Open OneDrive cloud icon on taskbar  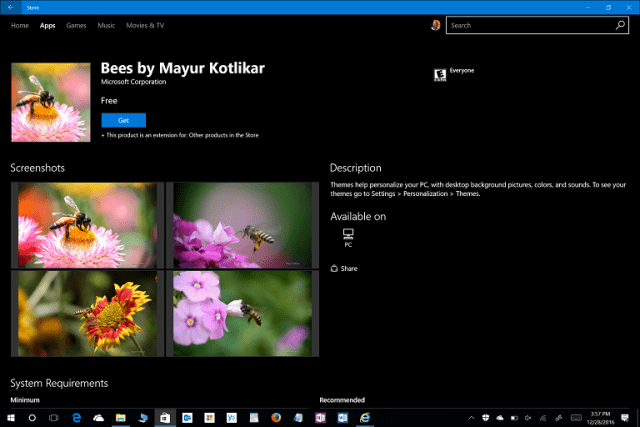click(98, 418)
